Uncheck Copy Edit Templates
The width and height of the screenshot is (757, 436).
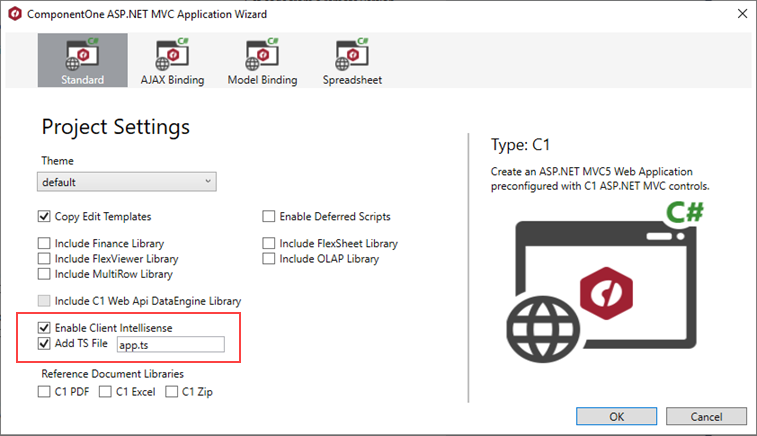point(44,216)
